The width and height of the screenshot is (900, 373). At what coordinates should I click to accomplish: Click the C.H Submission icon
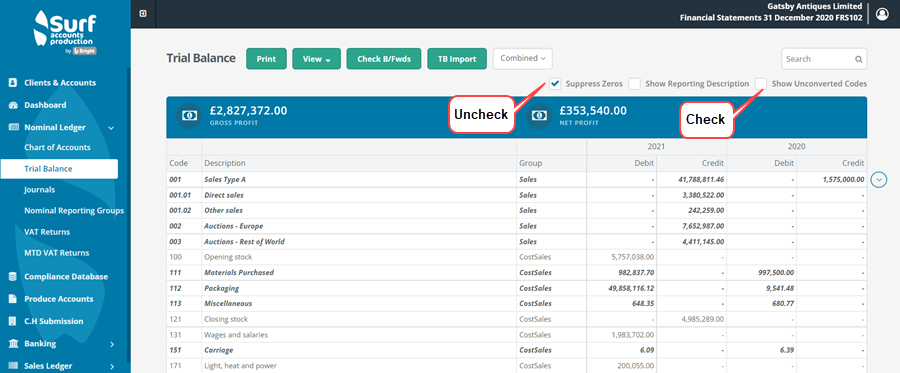tap(13, 321)
